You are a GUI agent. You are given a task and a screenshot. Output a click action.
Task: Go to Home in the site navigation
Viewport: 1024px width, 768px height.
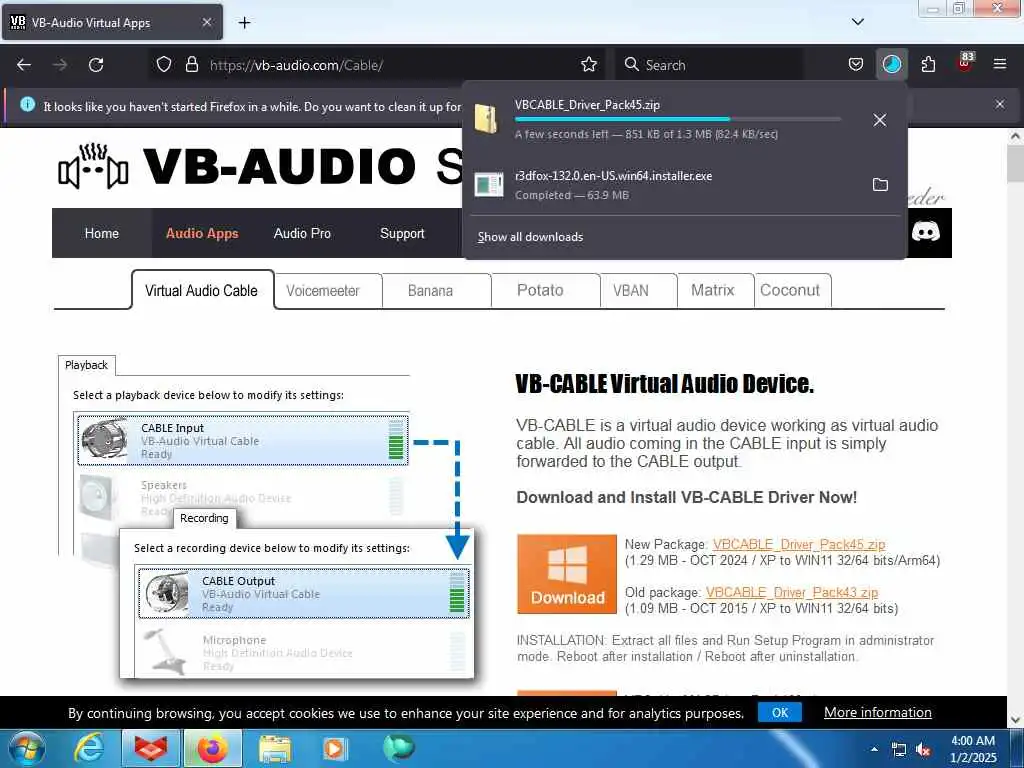coord(102,233)
